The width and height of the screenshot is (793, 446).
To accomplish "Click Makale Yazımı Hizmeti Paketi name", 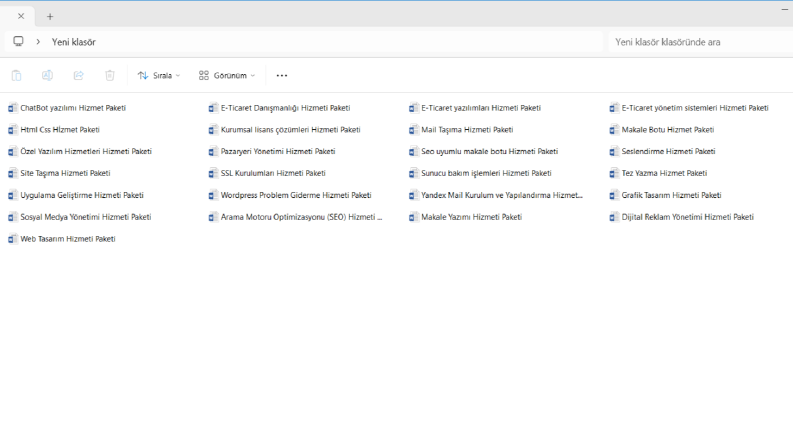I will click(x=471, y=217).
